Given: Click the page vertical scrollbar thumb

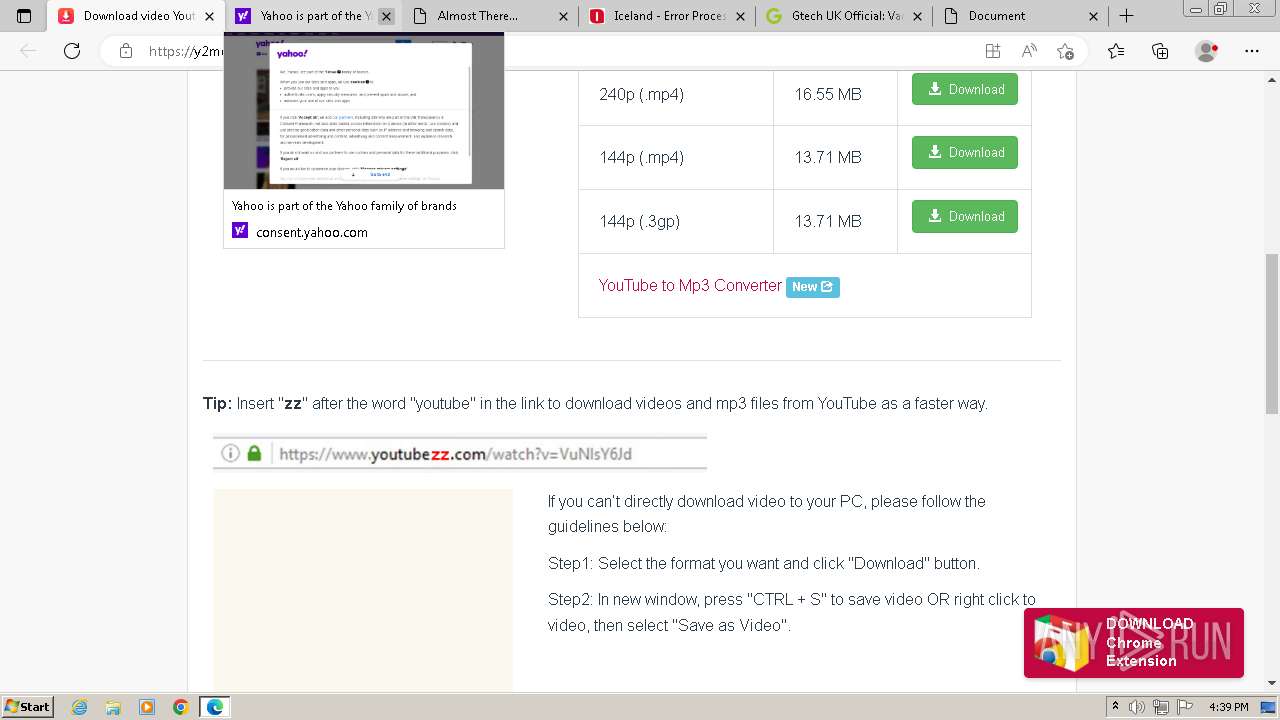Looking at the screenshot, I should pos(1271,333).
